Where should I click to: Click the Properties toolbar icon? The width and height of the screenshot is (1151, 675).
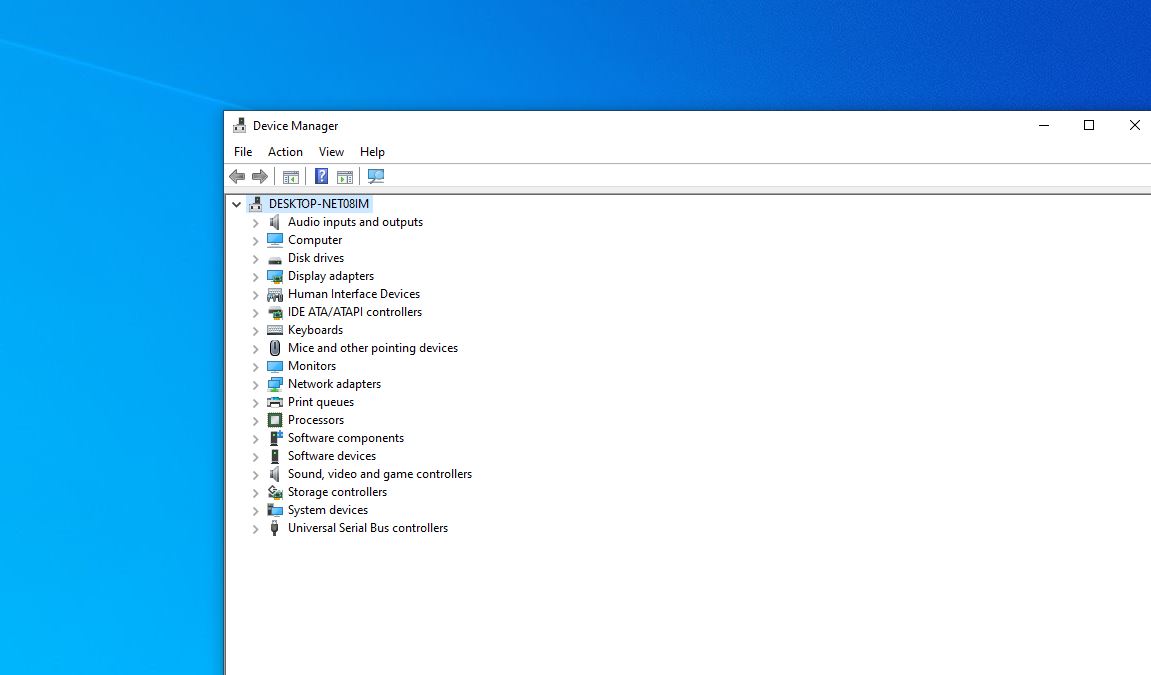[x=344, y=176]
